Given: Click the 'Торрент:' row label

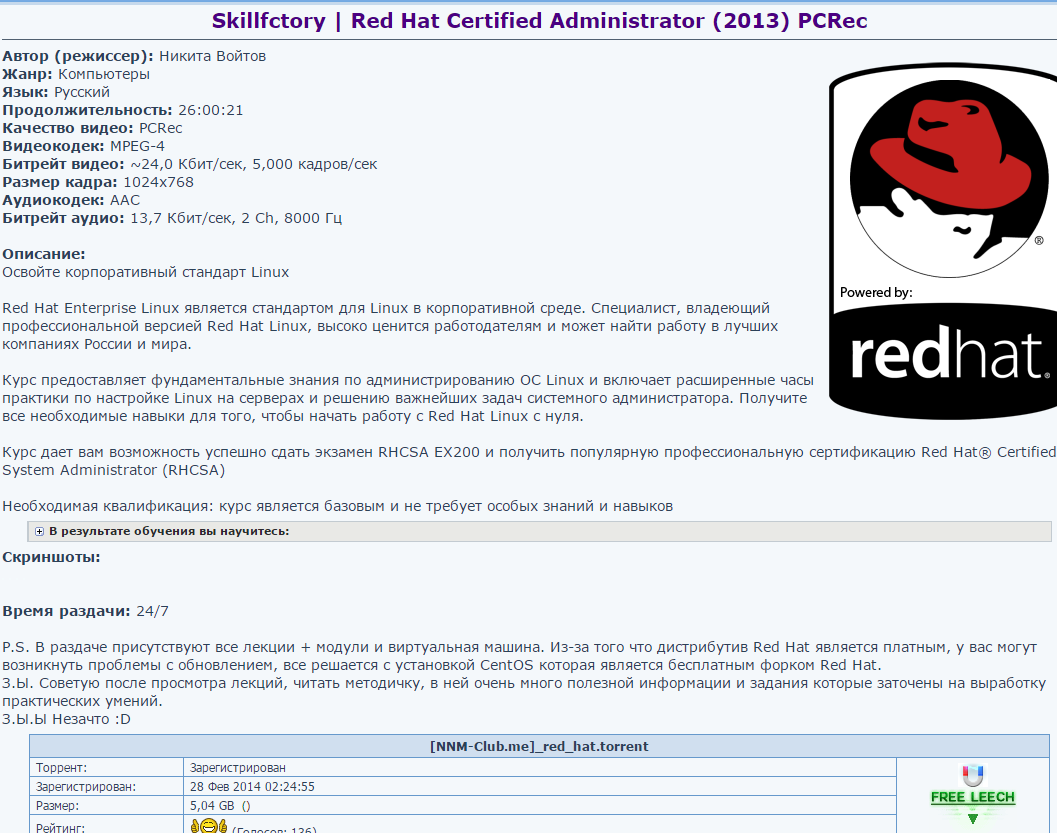Looking at the screenshot, I should (61, 768).
